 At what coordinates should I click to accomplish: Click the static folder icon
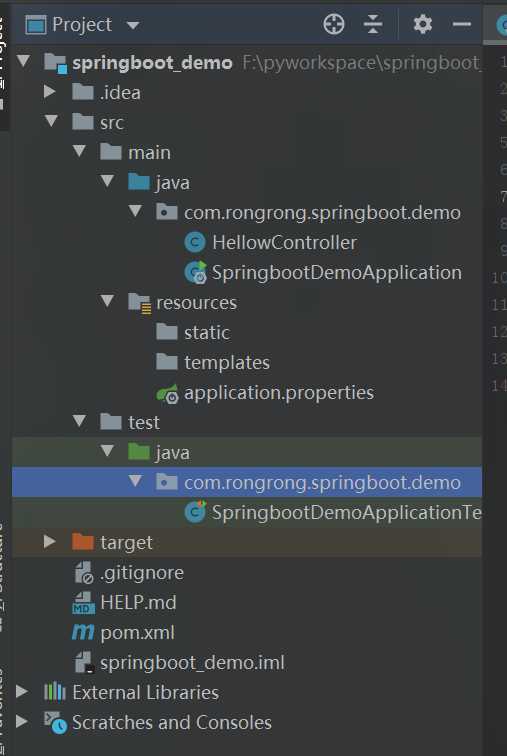(x=167, y=332)
